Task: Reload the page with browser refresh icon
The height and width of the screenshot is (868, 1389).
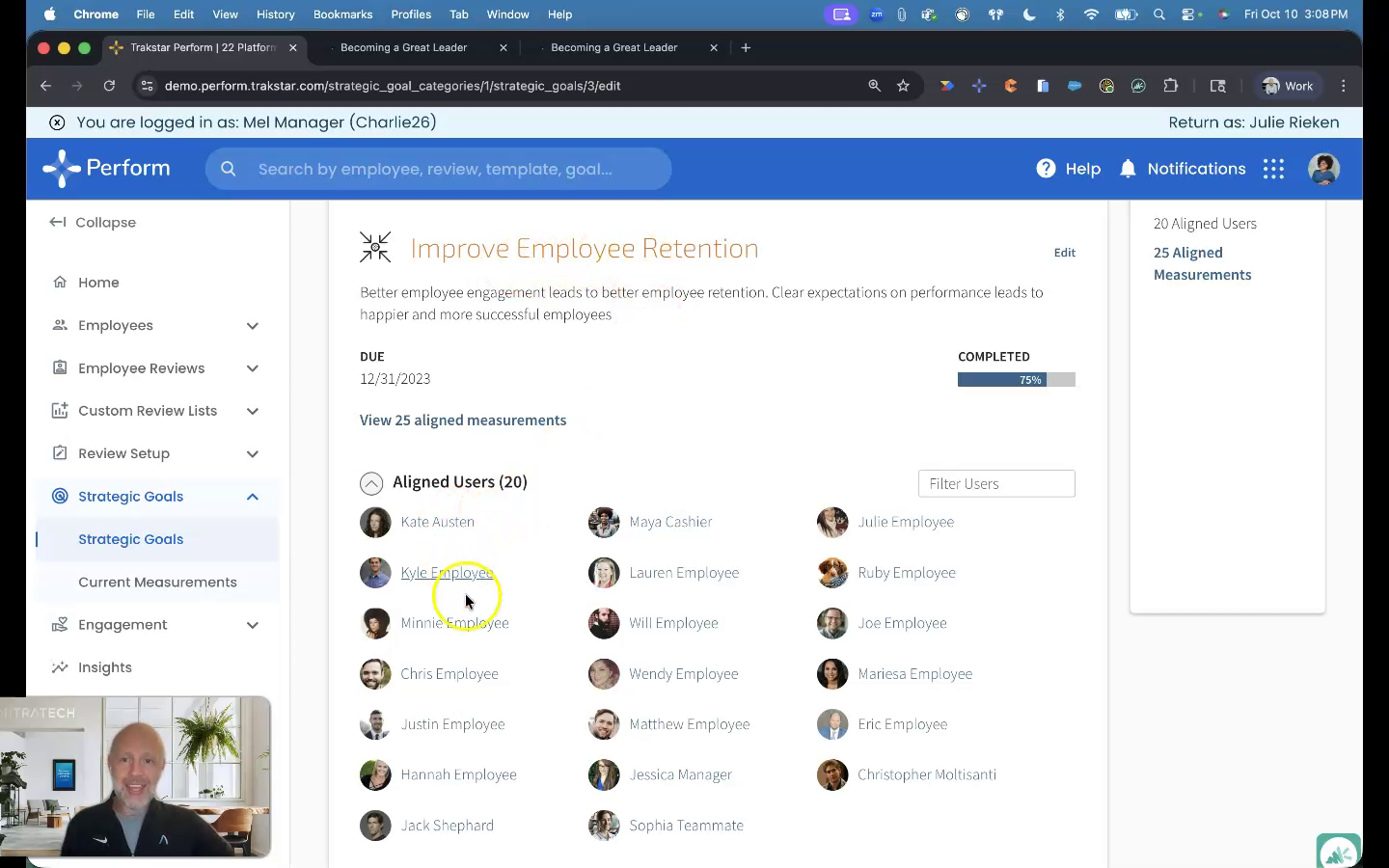Action: click(109, 86)
